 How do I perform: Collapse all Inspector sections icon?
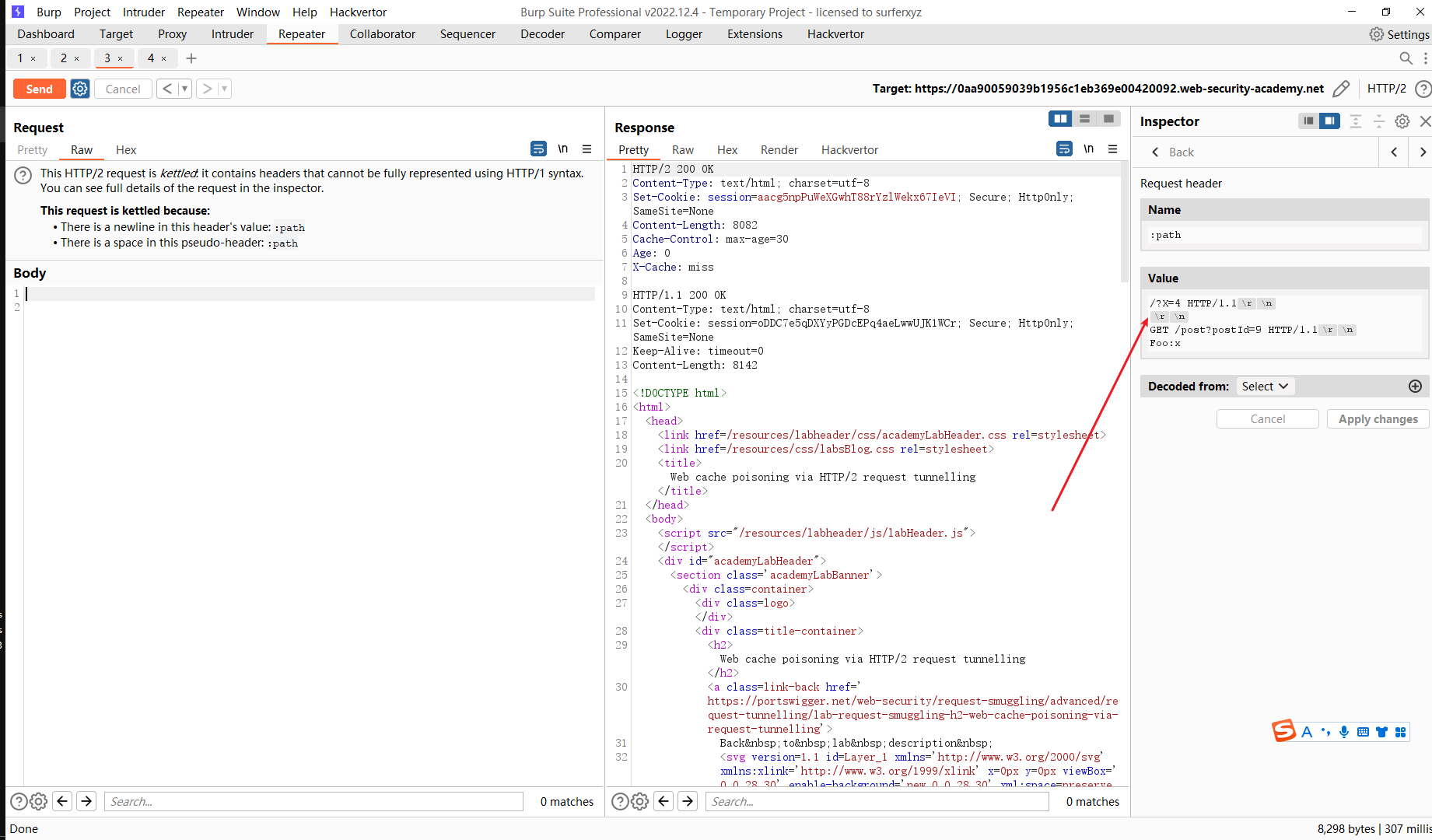1378,121
